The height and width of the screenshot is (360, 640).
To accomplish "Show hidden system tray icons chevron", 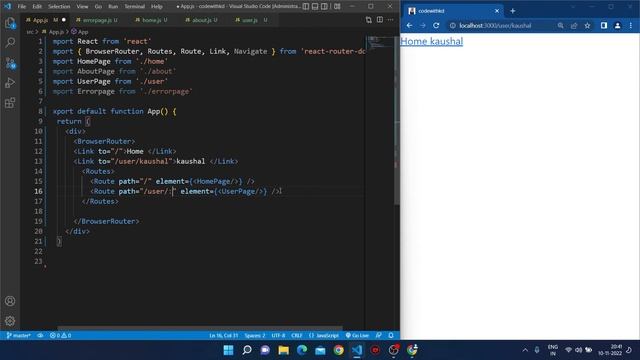I will (525, 350).
